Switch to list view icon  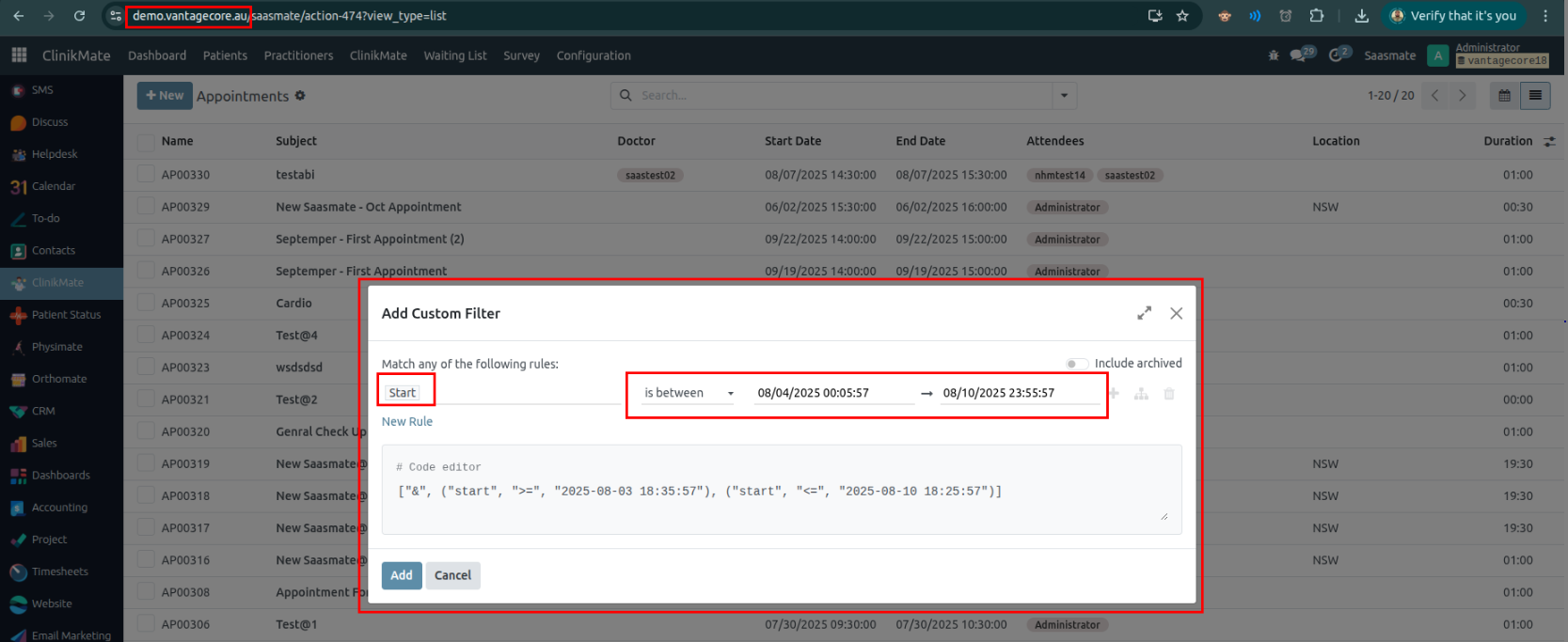[1535, 96]
